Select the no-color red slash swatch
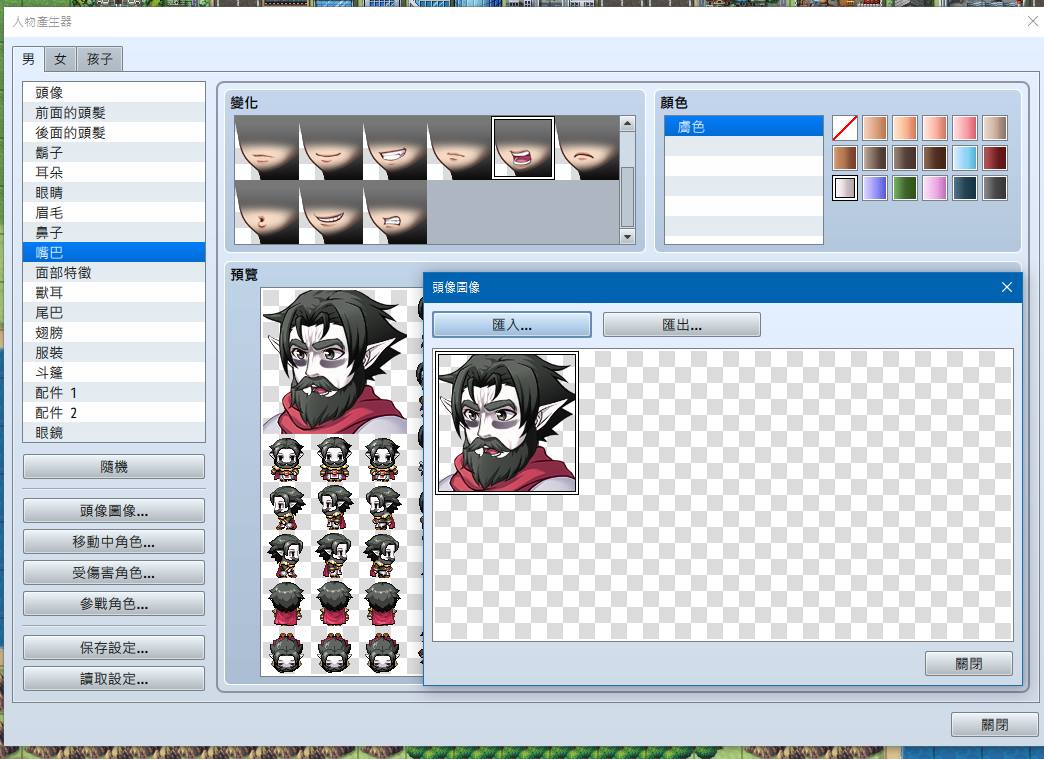Viewport: 1044px width, 759px height. pos(845,128)
